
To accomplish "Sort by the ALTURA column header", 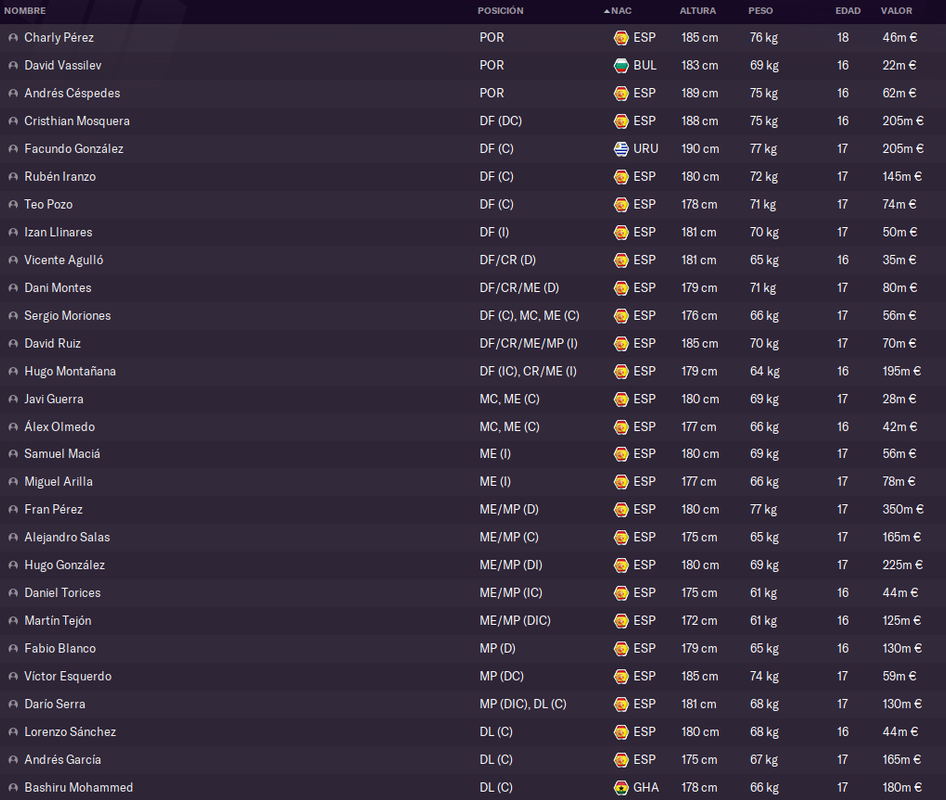I will point(697,11).
